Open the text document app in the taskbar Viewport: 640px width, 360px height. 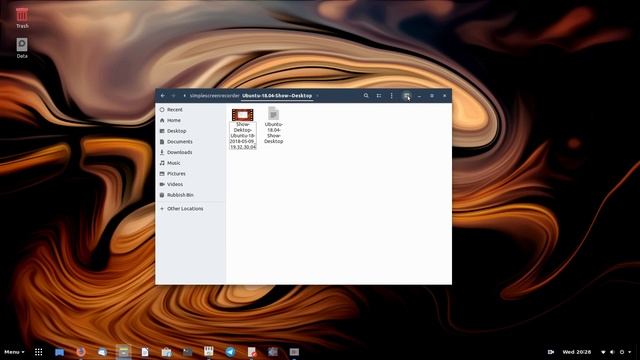(x=145, y=352)
